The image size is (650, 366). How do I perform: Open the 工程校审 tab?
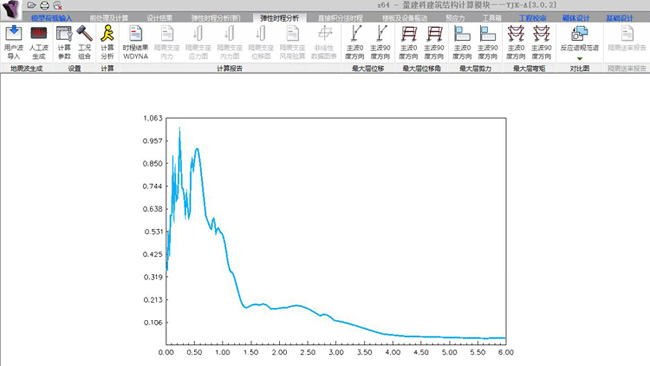point(533,18)
